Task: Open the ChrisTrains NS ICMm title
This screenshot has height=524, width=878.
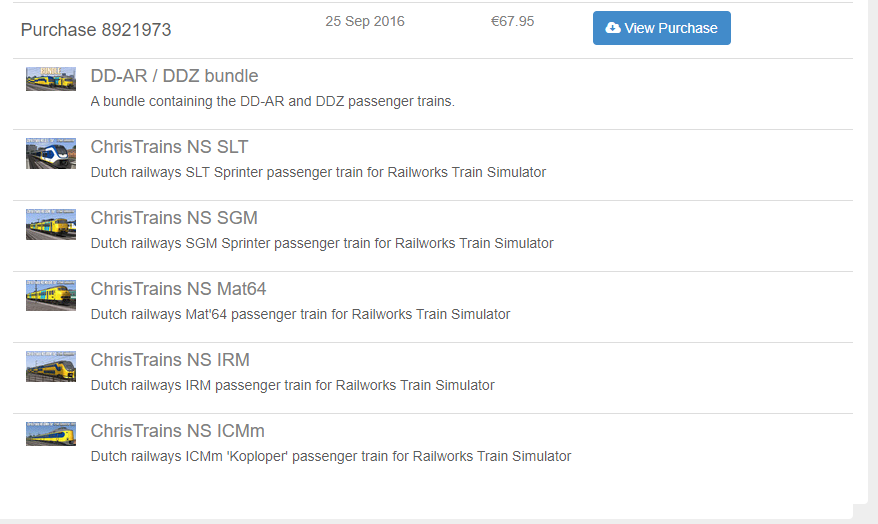Action: pos(177,431)
